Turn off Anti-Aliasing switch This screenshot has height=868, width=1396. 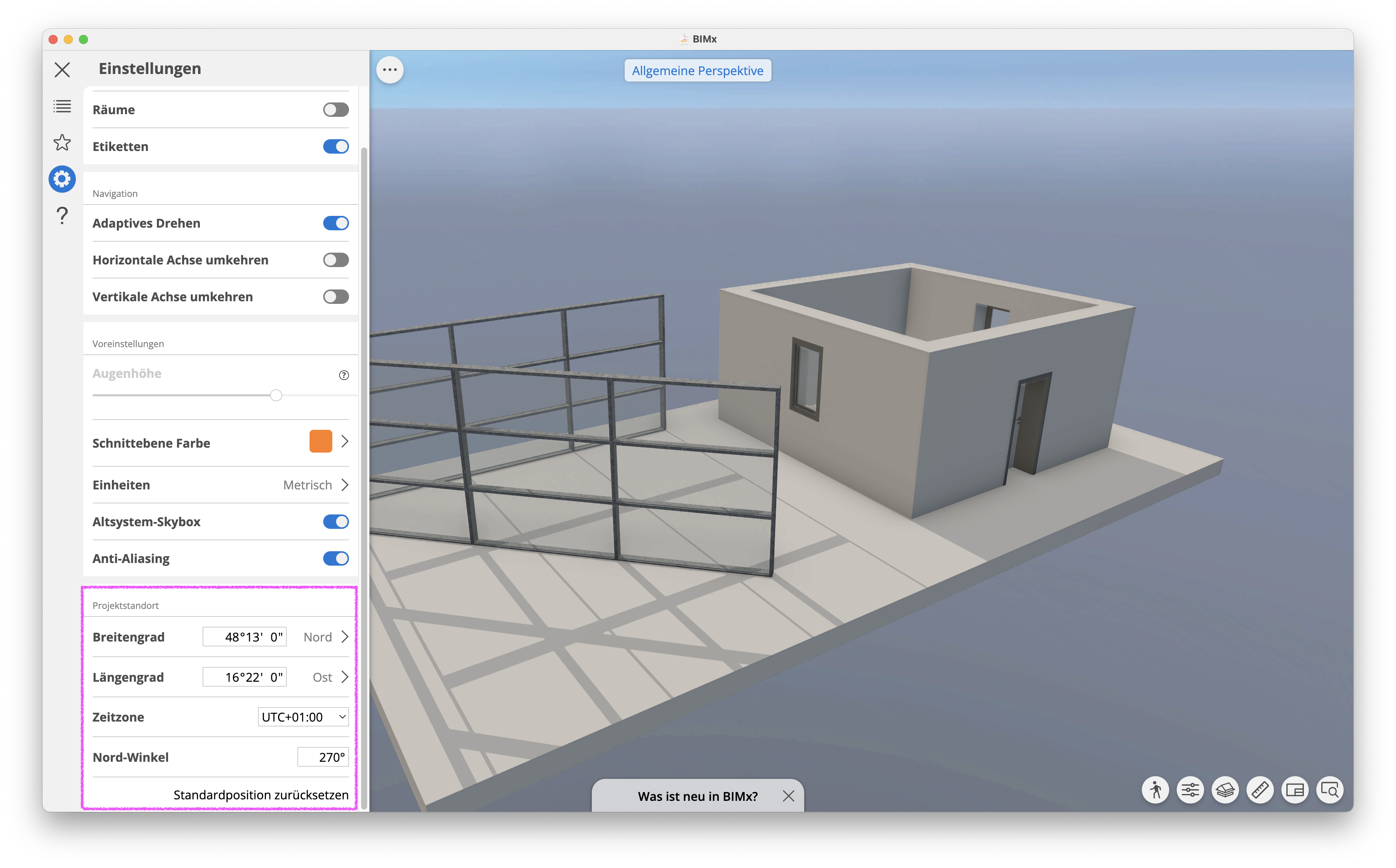(336, 558)
